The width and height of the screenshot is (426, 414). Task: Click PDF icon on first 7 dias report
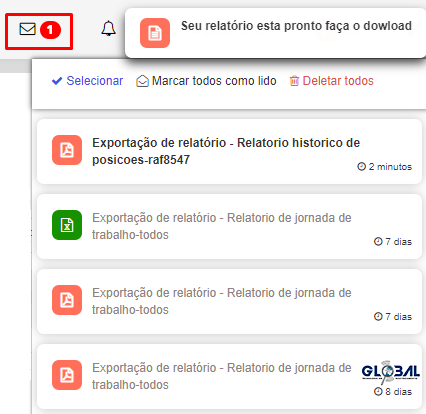click(67, 300)
